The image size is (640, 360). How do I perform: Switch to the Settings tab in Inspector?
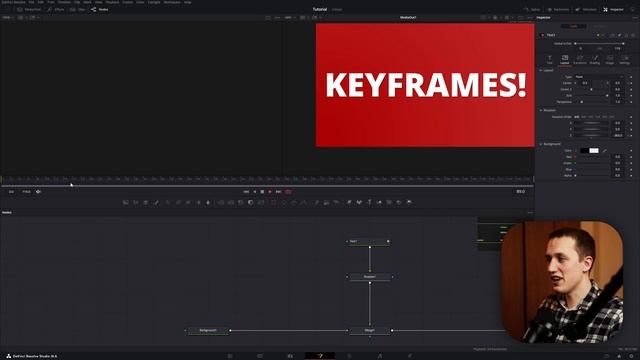[x=624, y=60]
